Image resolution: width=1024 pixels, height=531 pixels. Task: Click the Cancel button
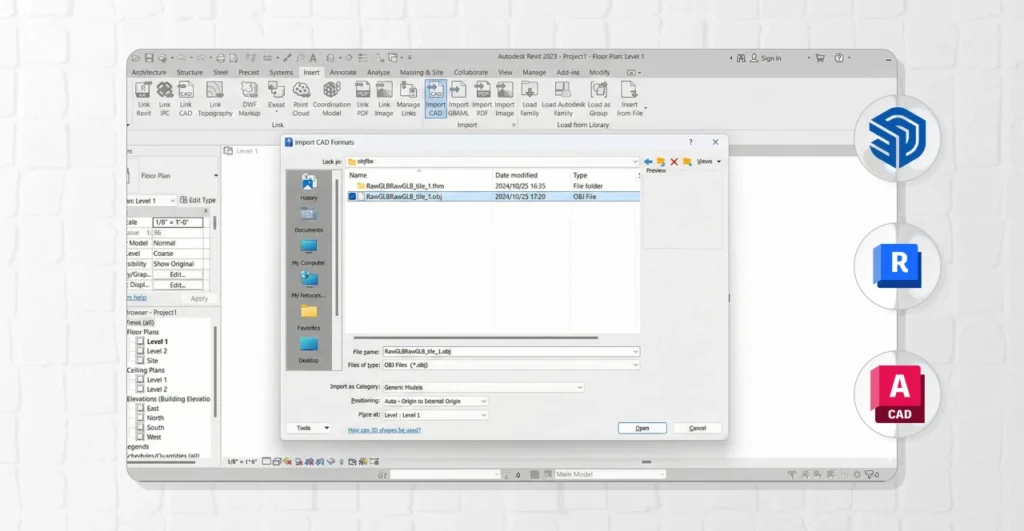click(697, 428)
